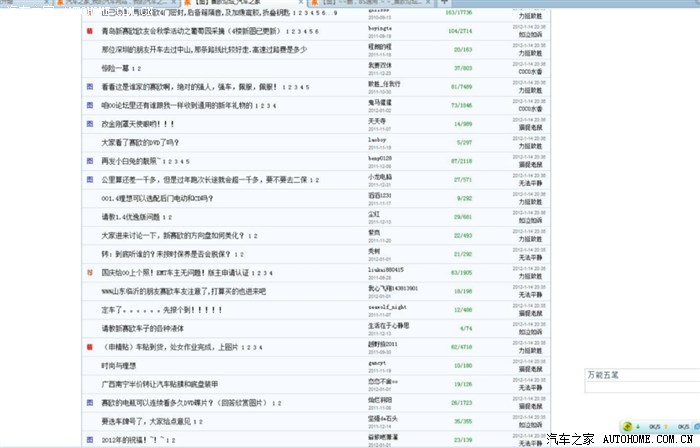The width and height of the screenshot is (700, 448).
Task: Click image icon beside 2012年的祝福 thread
Action: tap(90, 439)
